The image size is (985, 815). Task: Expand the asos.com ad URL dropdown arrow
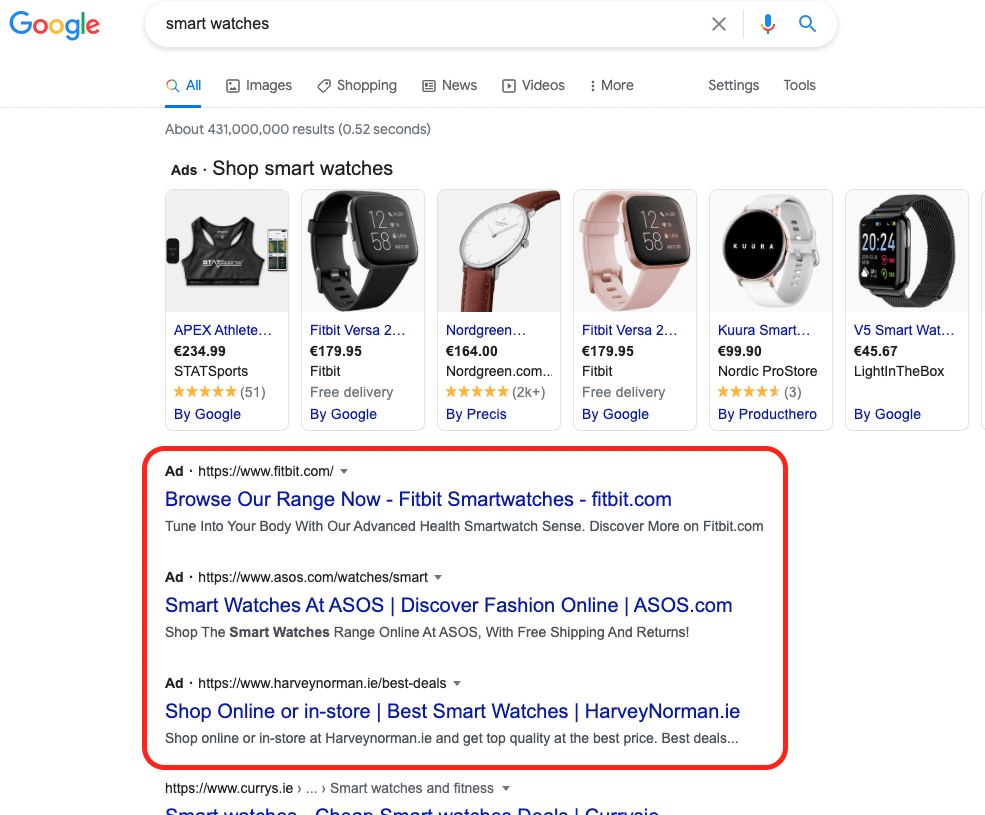click(438, 577)
